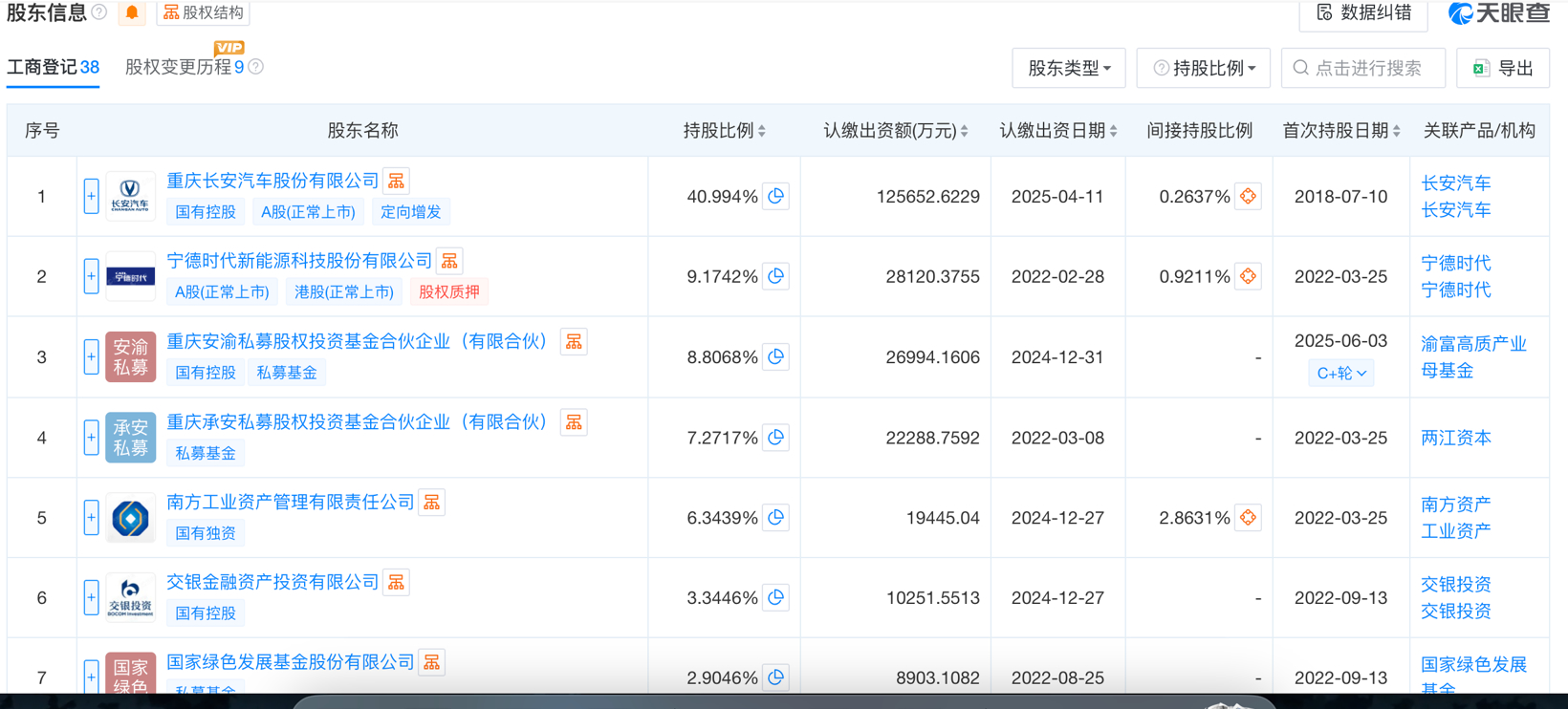1568x709 pixels.
Task: Expand row 3 重庆安渝私募 plus toggle
Action: (91, 356)
